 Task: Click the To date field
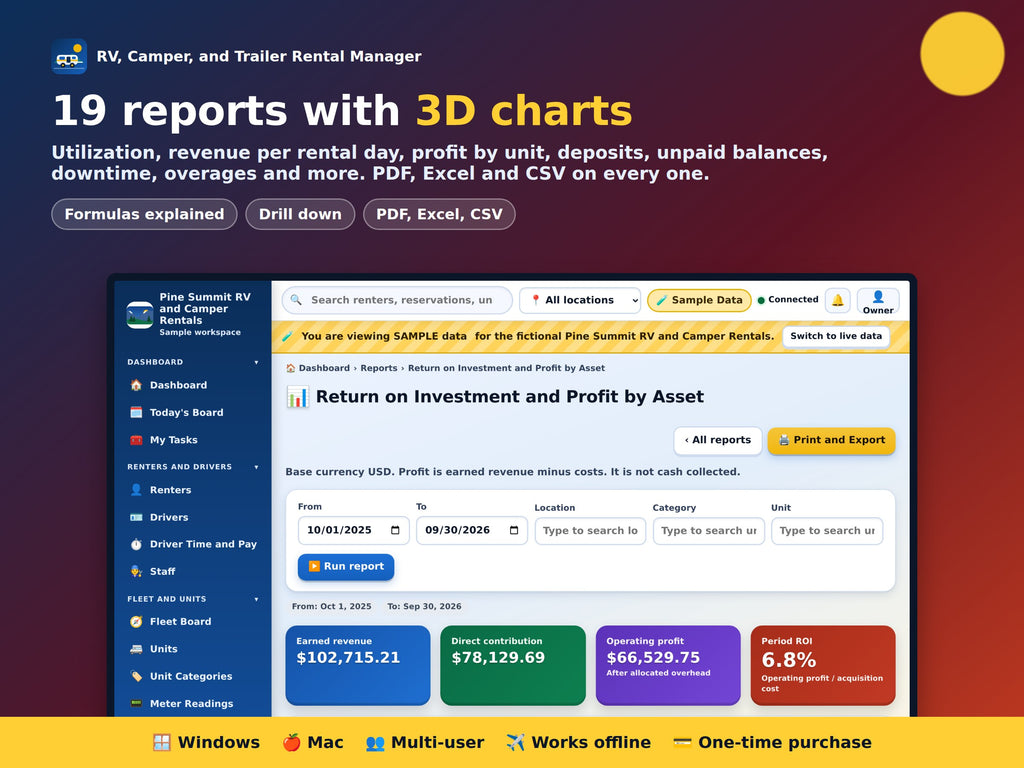point(472,530)
